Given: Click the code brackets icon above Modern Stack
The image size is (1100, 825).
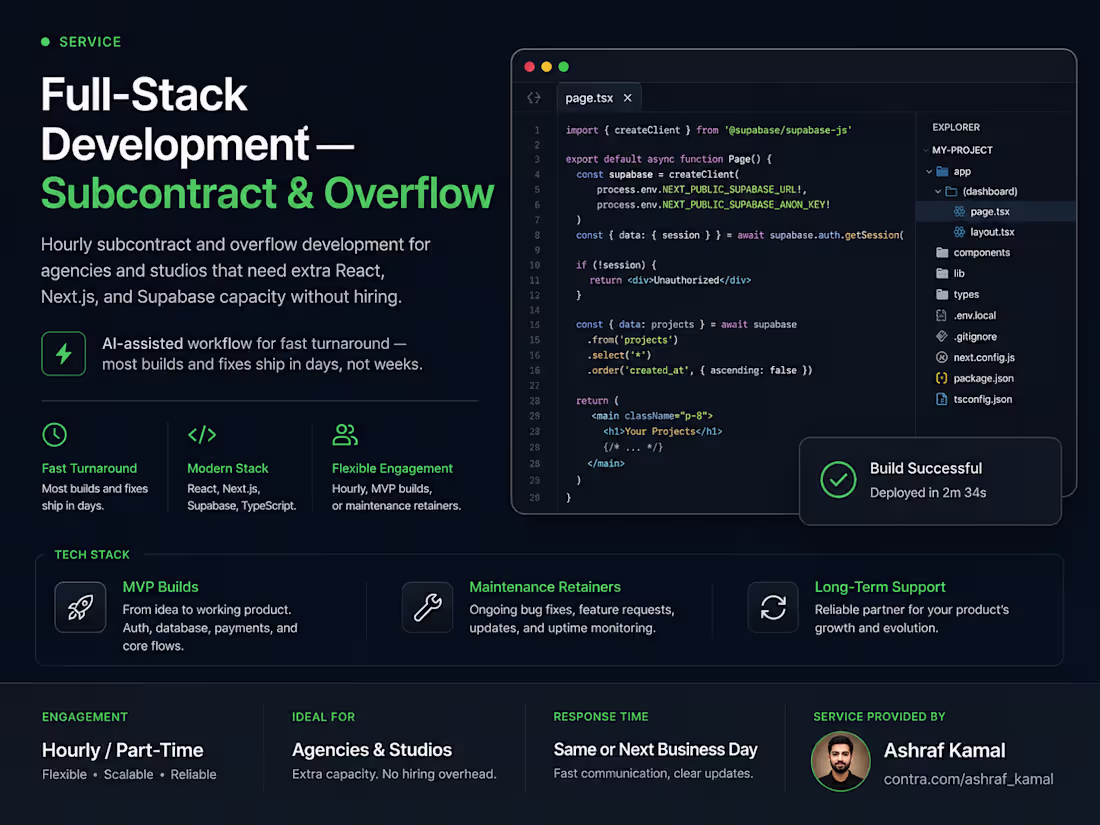Looking at the screenshot, I should [x=202, y=435].
